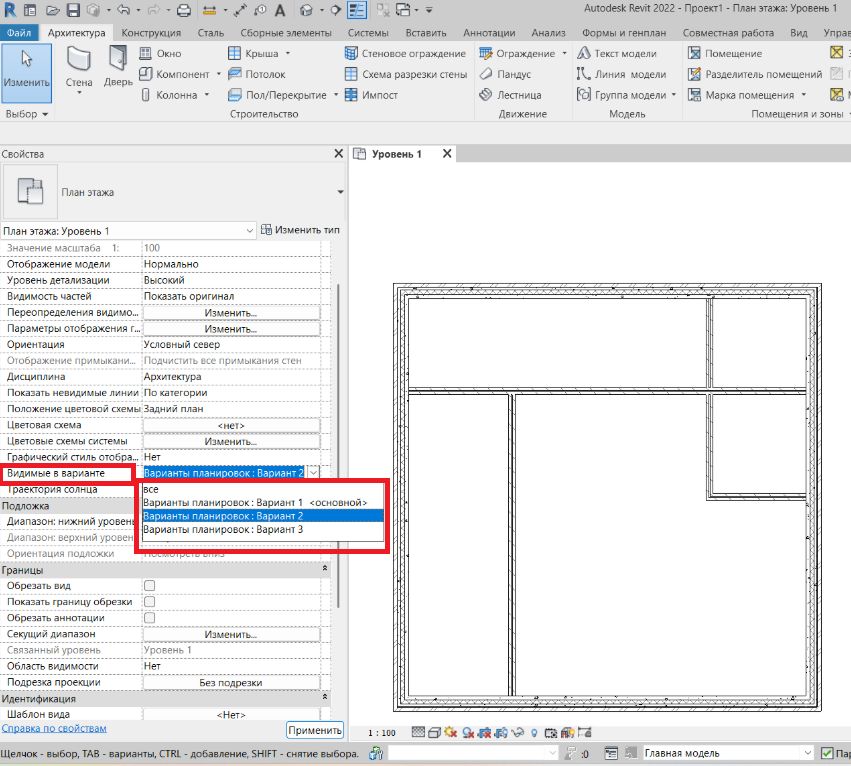Check the Обрезать аннотации option
Screen dimensions: 851x766
pos(150,618)
